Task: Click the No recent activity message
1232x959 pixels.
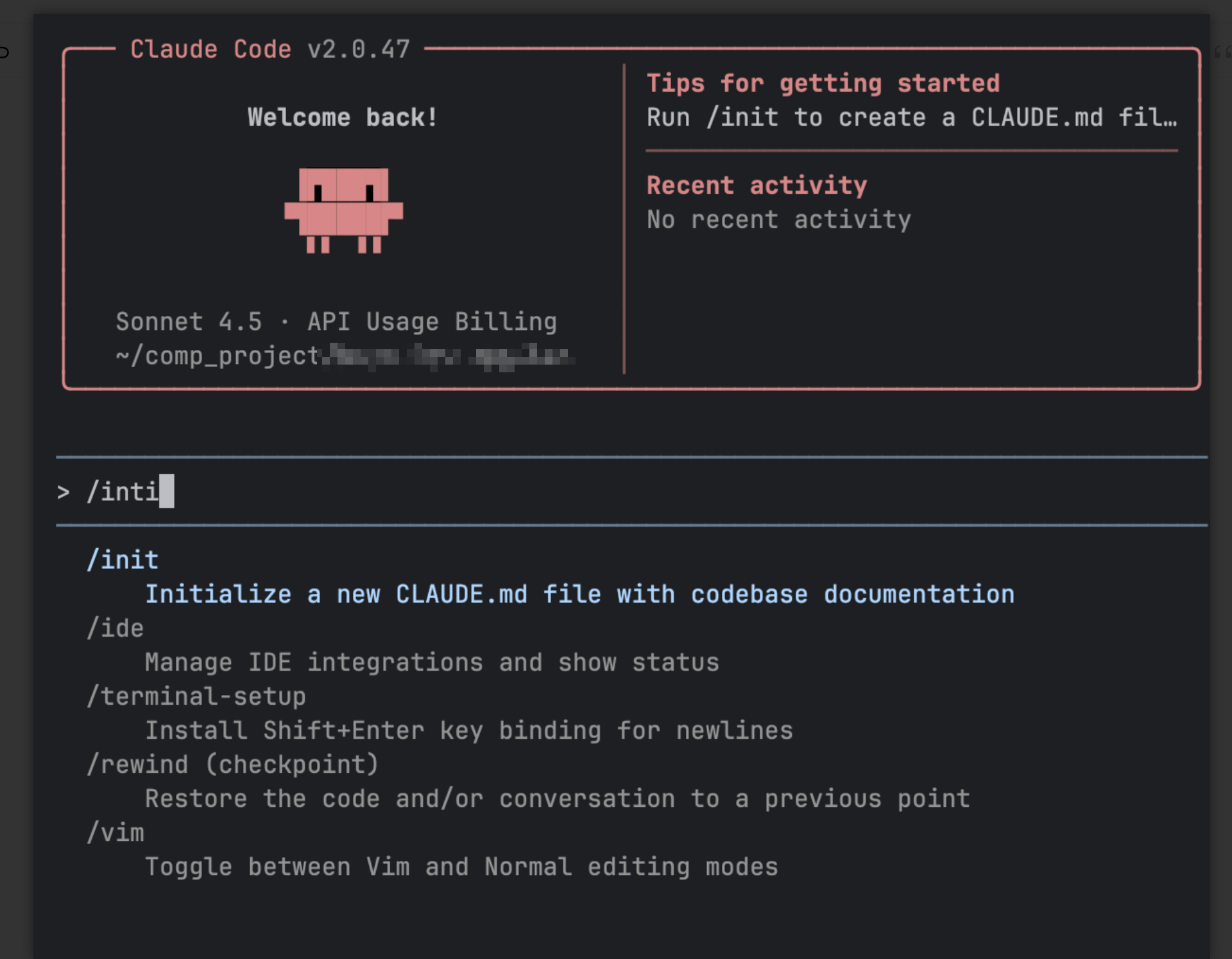Action: 778,219
